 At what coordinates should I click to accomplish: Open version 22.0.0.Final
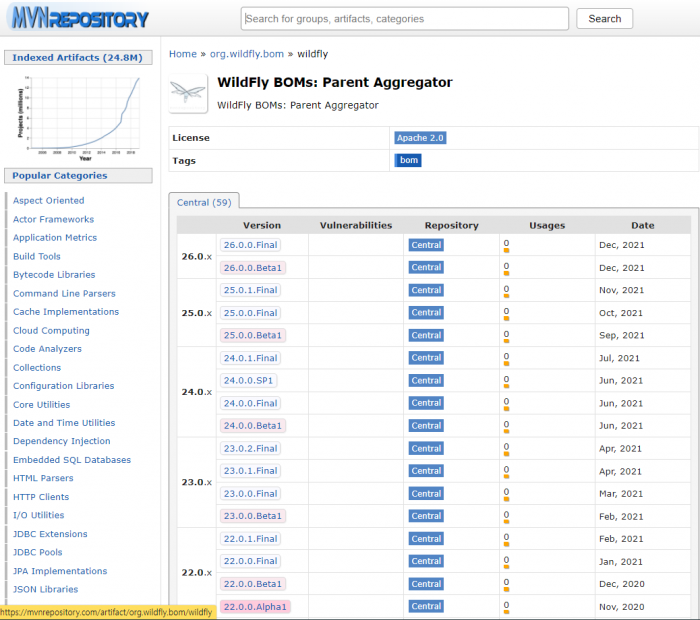pyautogui.click(x=250, y=561)
